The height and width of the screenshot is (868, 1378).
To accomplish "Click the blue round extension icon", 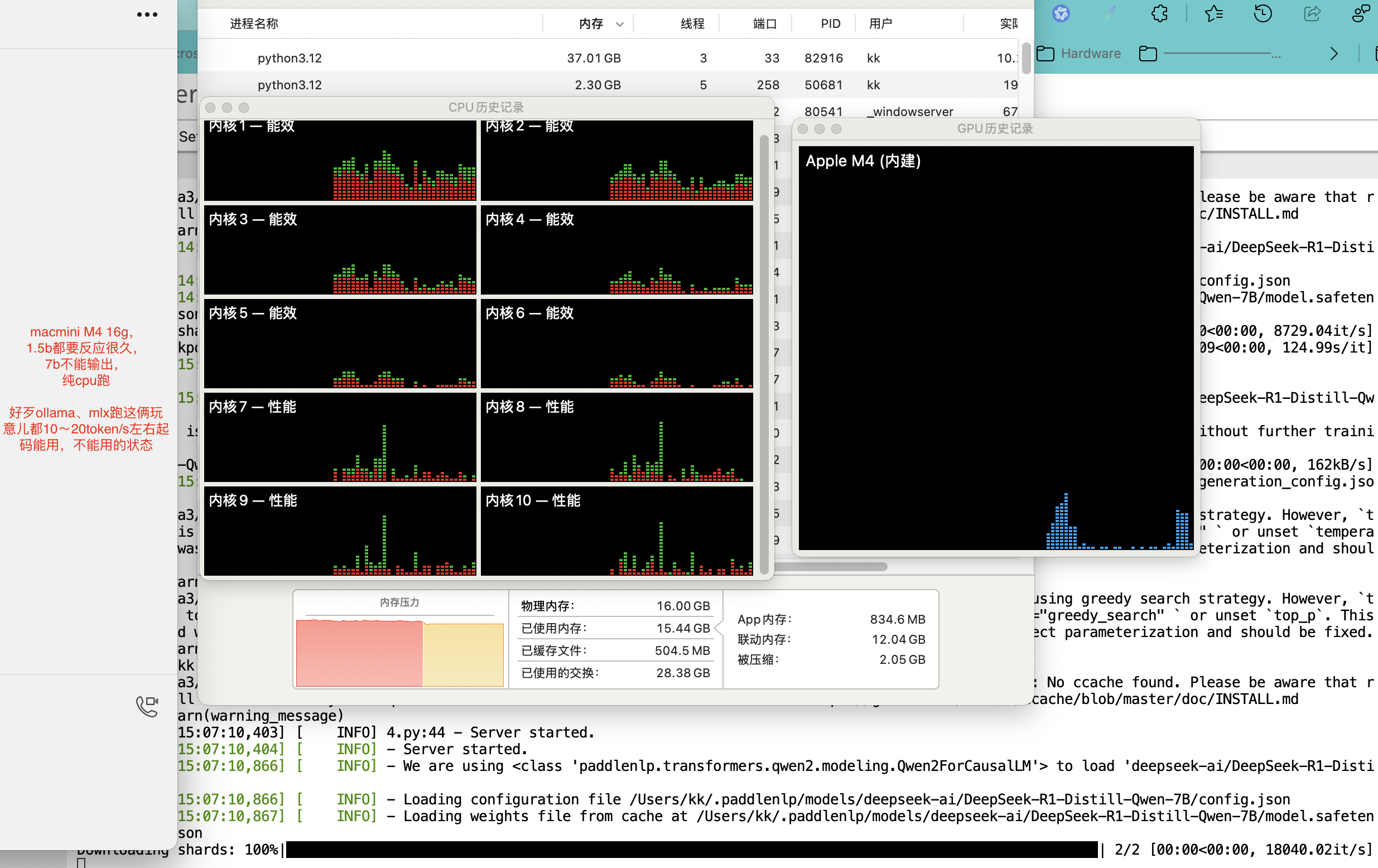I will (1061, 13).
